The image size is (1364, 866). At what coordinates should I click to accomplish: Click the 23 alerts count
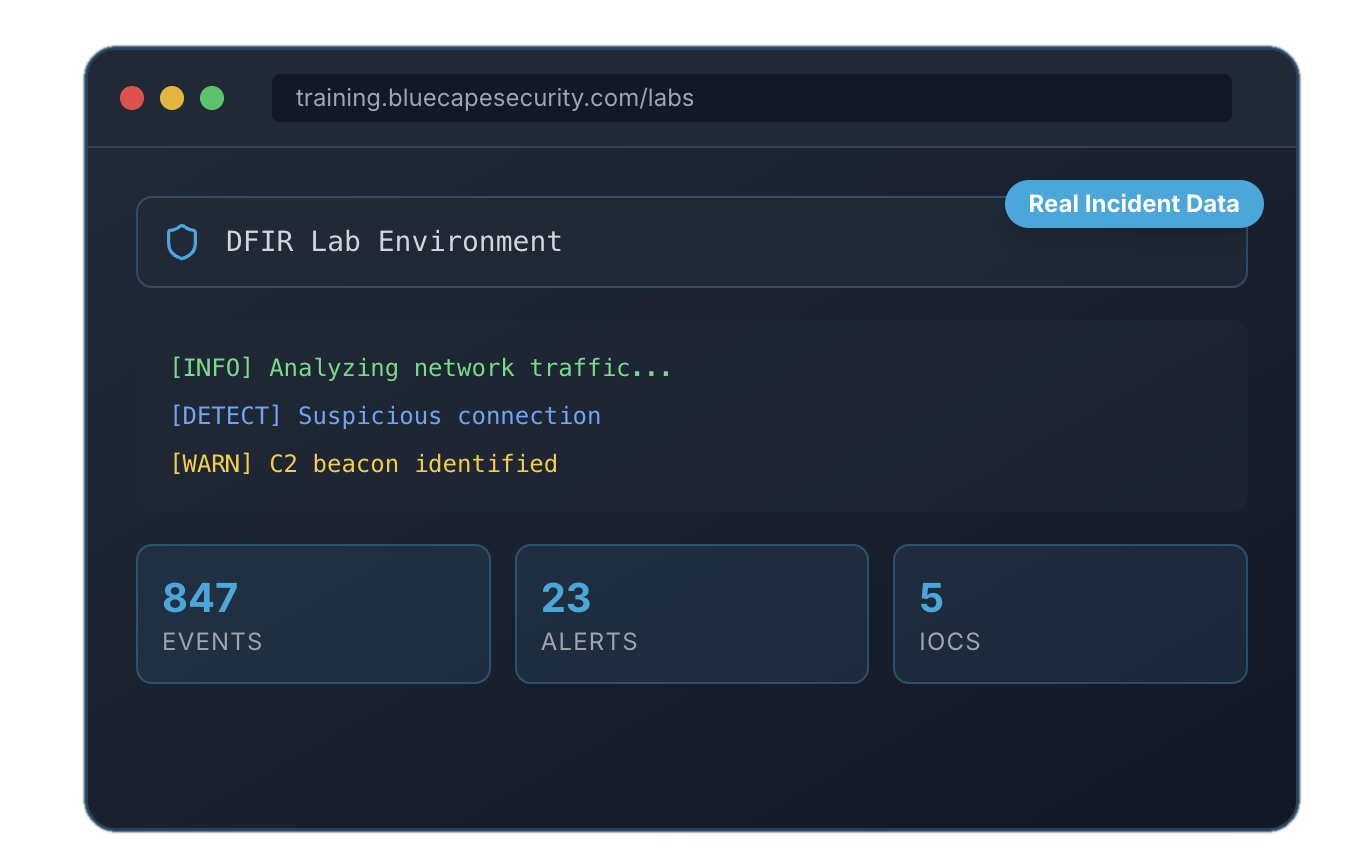click(x=566, y=598)
